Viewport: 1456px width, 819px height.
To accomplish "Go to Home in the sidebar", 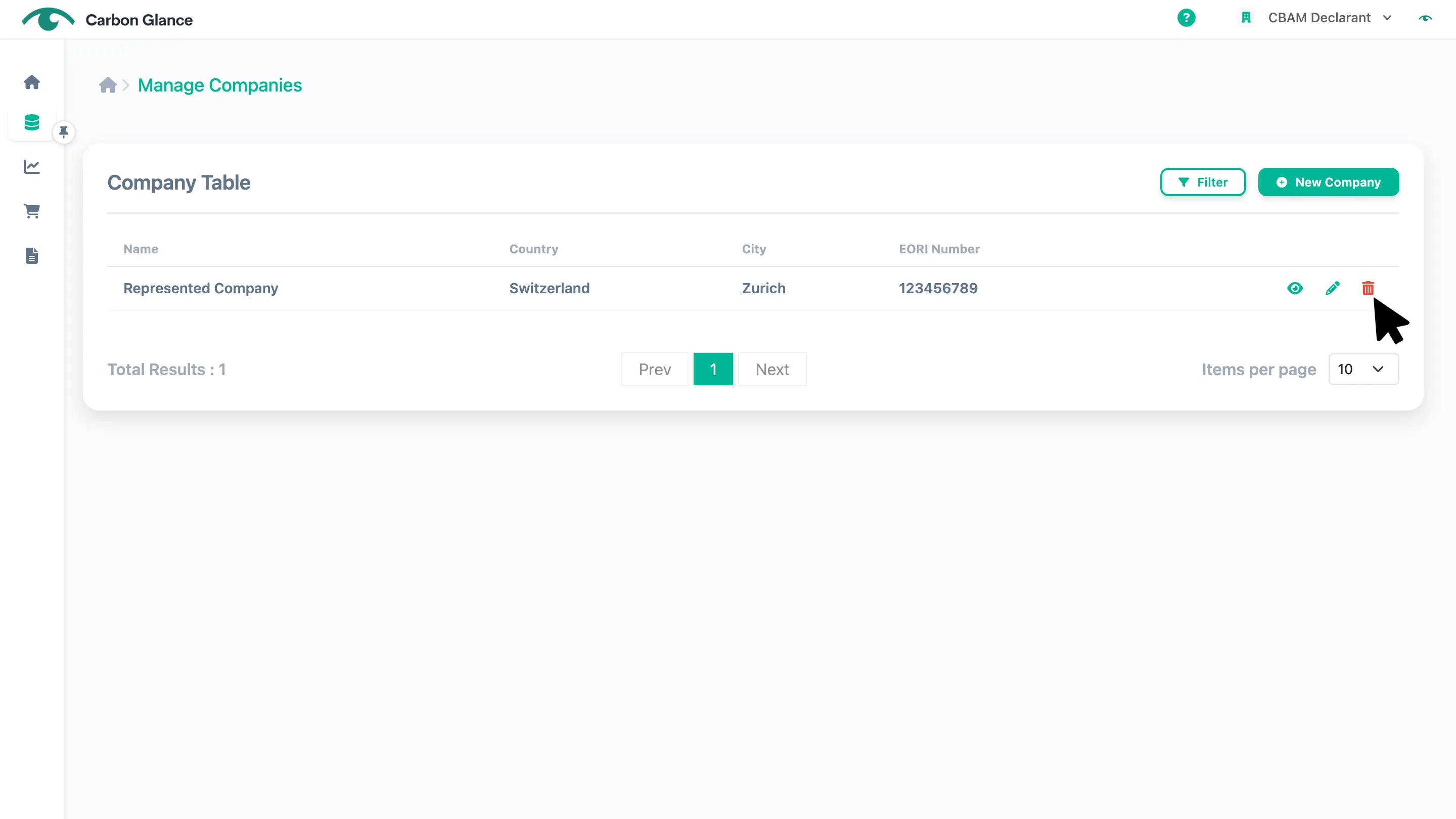I will pyautogui.click(x=32, y=82).
